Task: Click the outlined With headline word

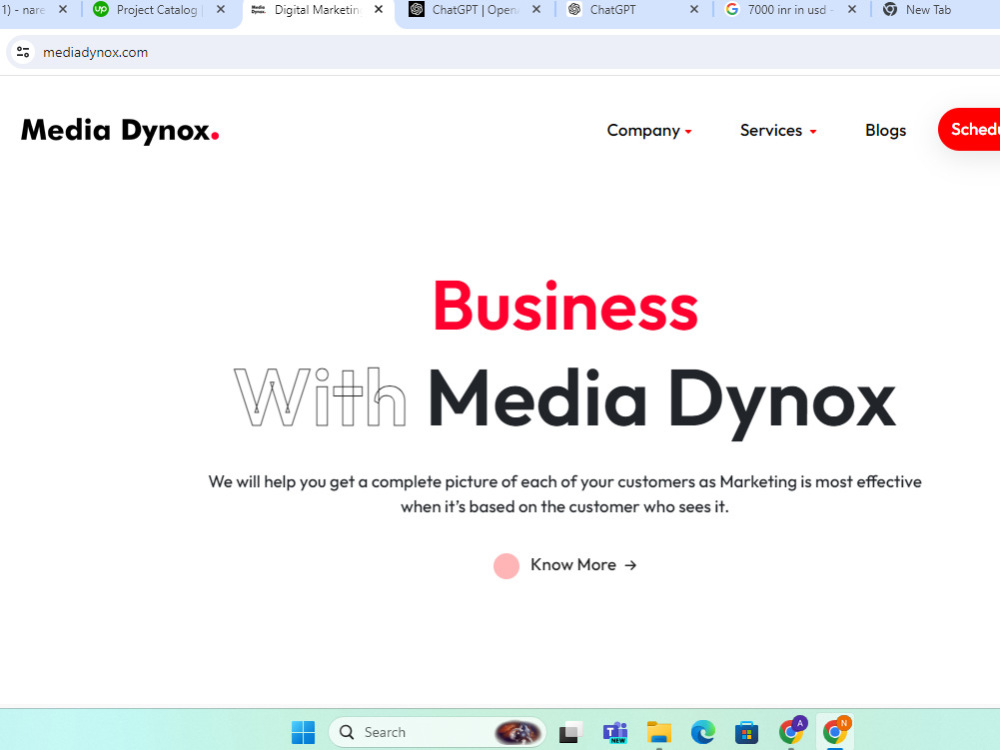Action: pyautogui.click(x=320, y=397)
